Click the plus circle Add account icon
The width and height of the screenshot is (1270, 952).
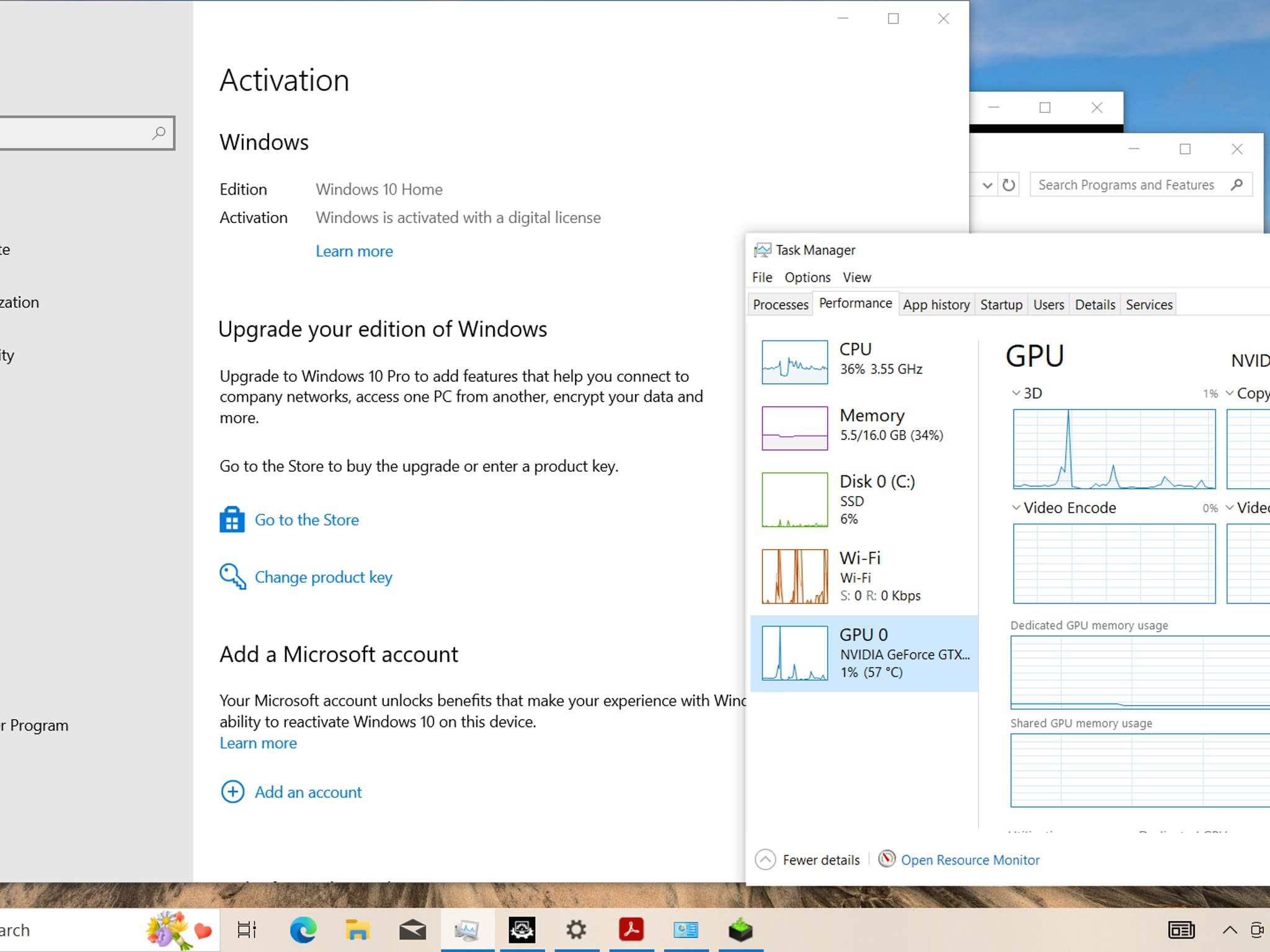(x=233, y=791)
